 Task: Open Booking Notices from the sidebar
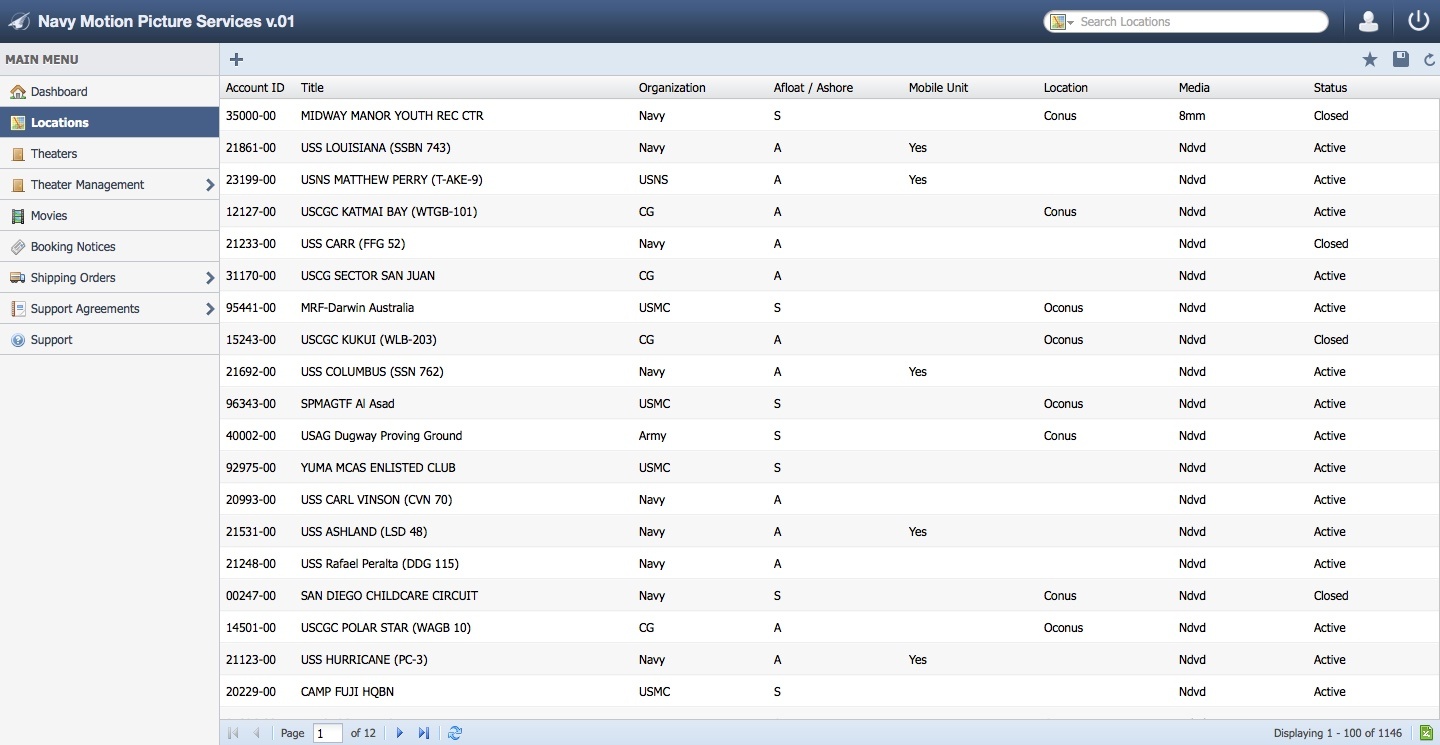(73, 247)
